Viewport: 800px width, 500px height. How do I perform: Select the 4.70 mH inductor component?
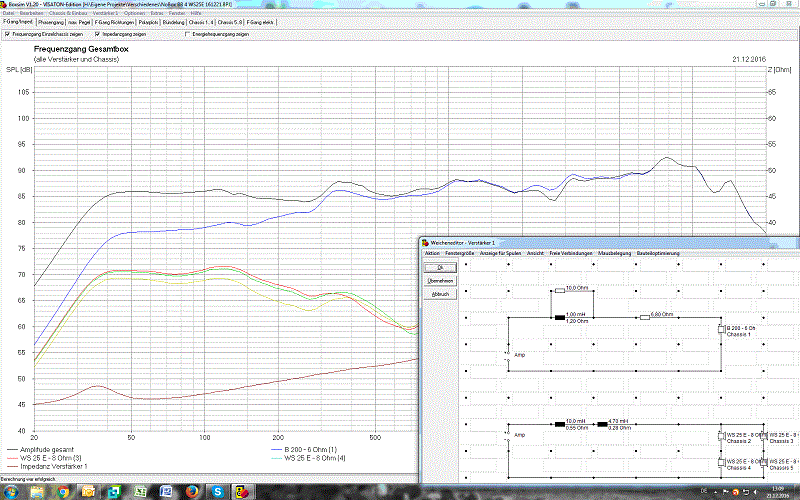[603, 425]
